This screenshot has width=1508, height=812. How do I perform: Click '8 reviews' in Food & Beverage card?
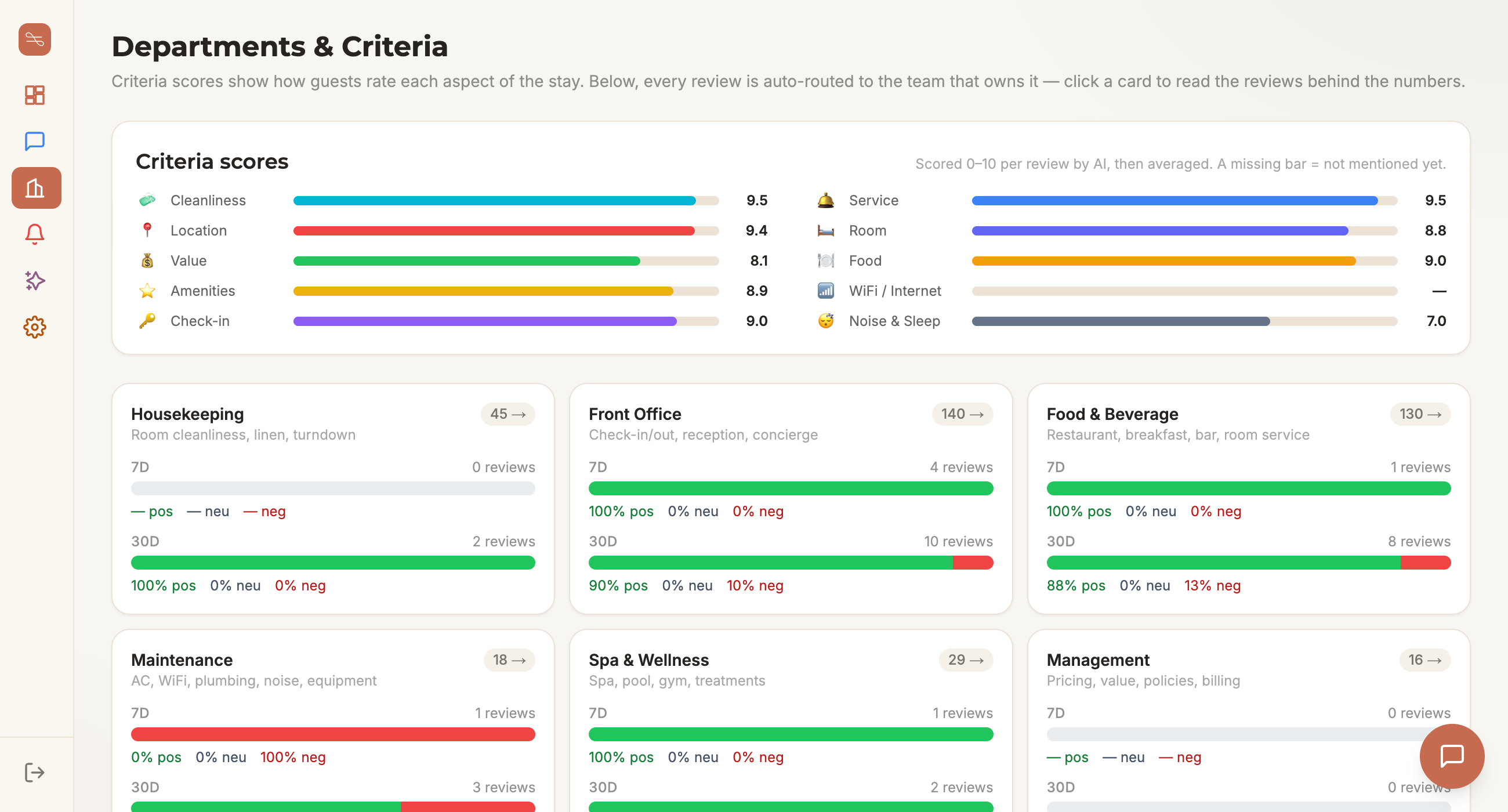(1419, 541)
